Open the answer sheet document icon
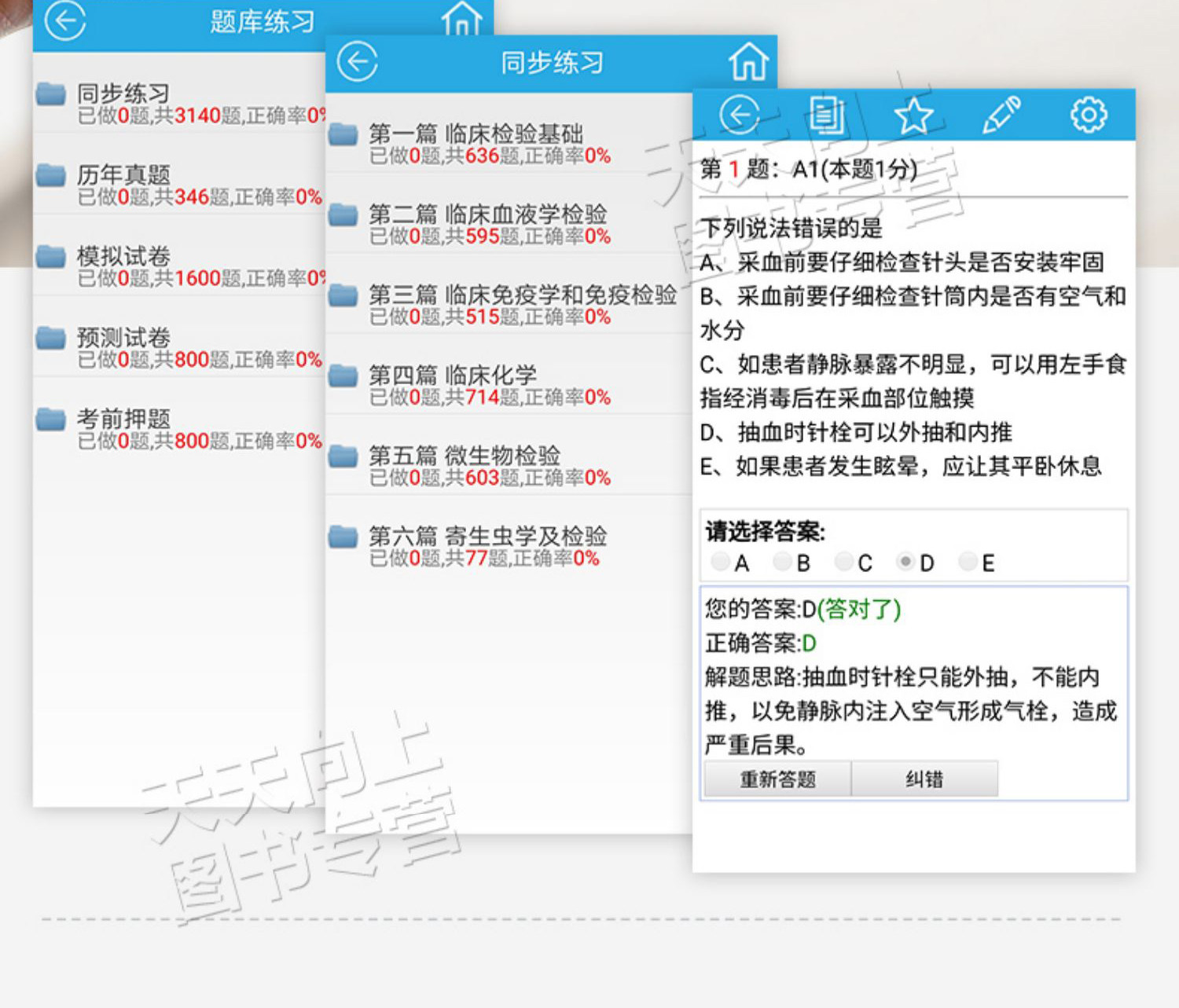The height and width of the screenshot is (1008, 1179). [x=826, y=115]
